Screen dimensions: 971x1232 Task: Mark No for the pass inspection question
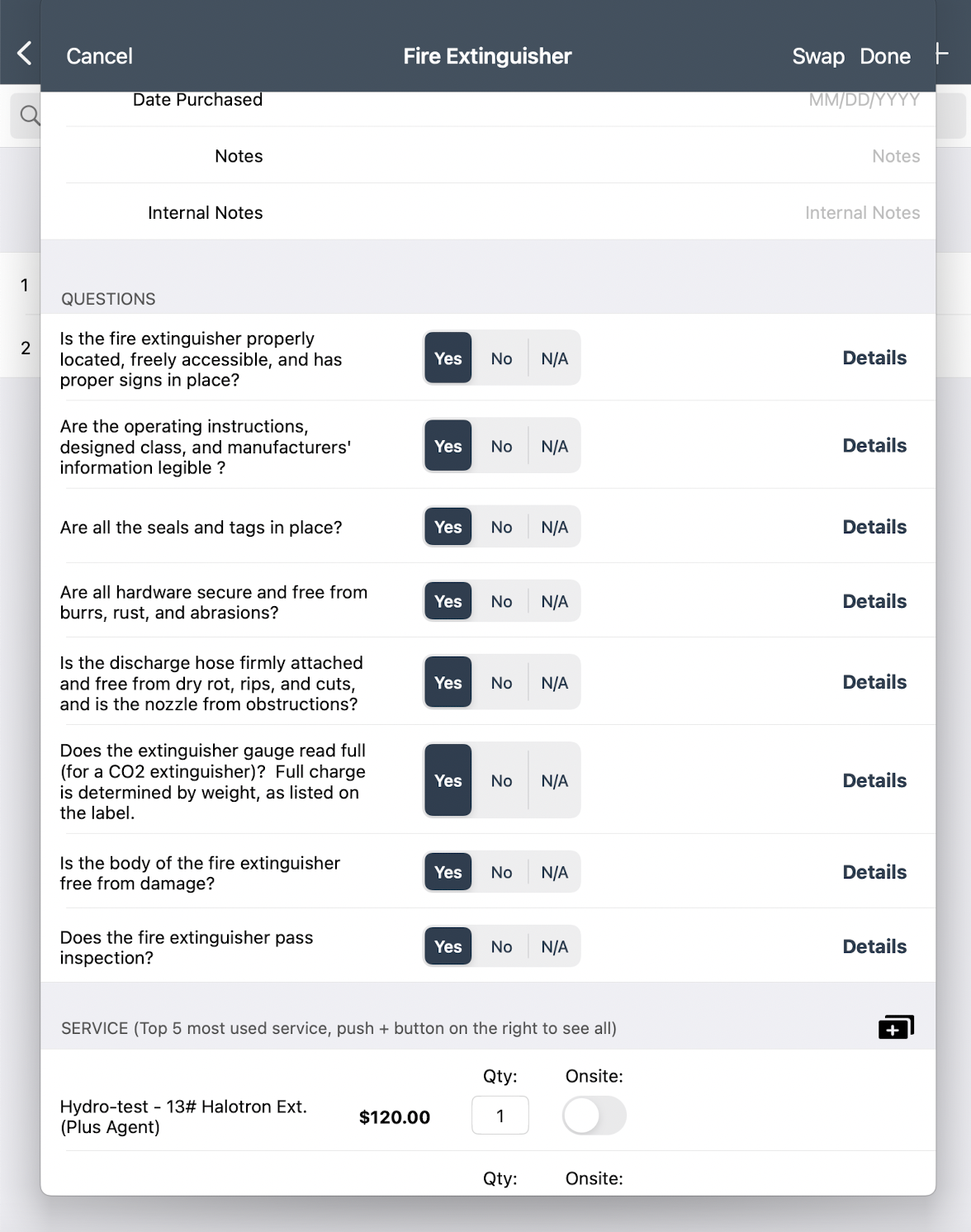tap(501, 946)
